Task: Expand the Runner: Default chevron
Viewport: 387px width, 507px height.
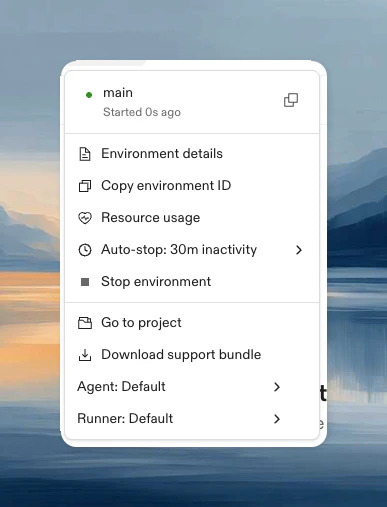Action: pos(277,419)
